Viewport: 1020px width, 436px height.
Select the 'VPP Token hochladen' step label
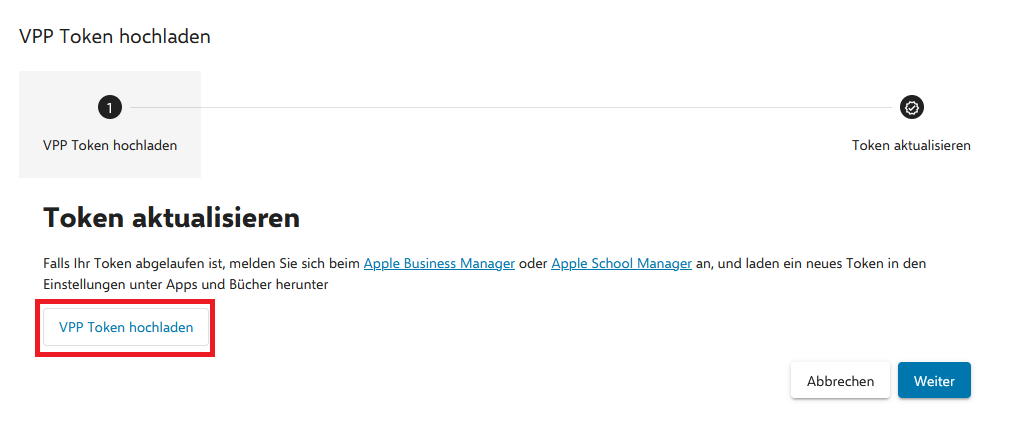click(x=110, y=146)
